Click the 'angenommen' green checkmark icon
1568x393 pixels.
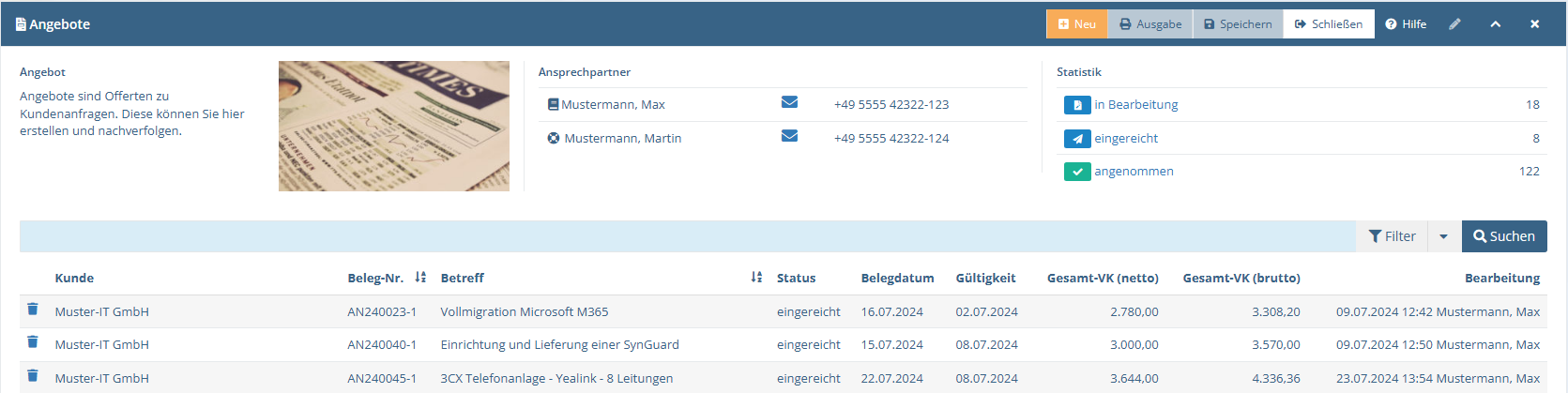point(1077,172)
